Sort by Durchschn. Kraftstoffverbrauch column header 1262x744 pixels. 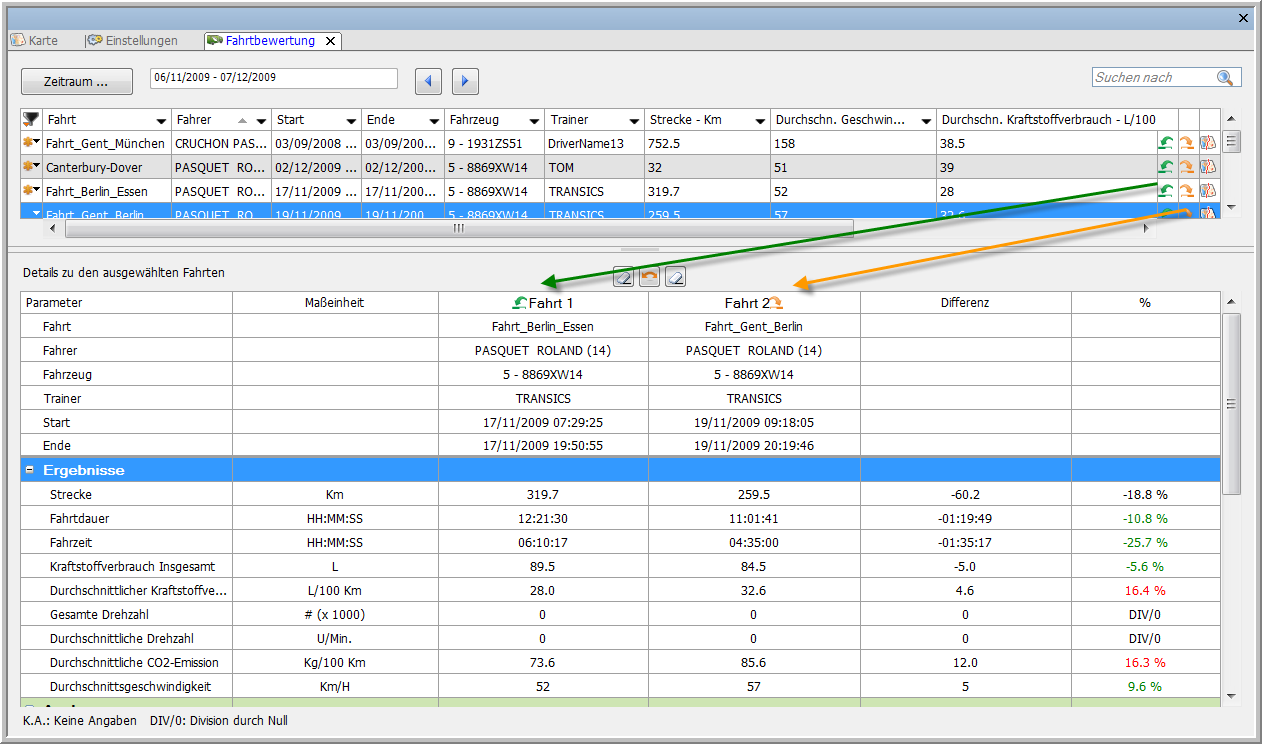1049,120
